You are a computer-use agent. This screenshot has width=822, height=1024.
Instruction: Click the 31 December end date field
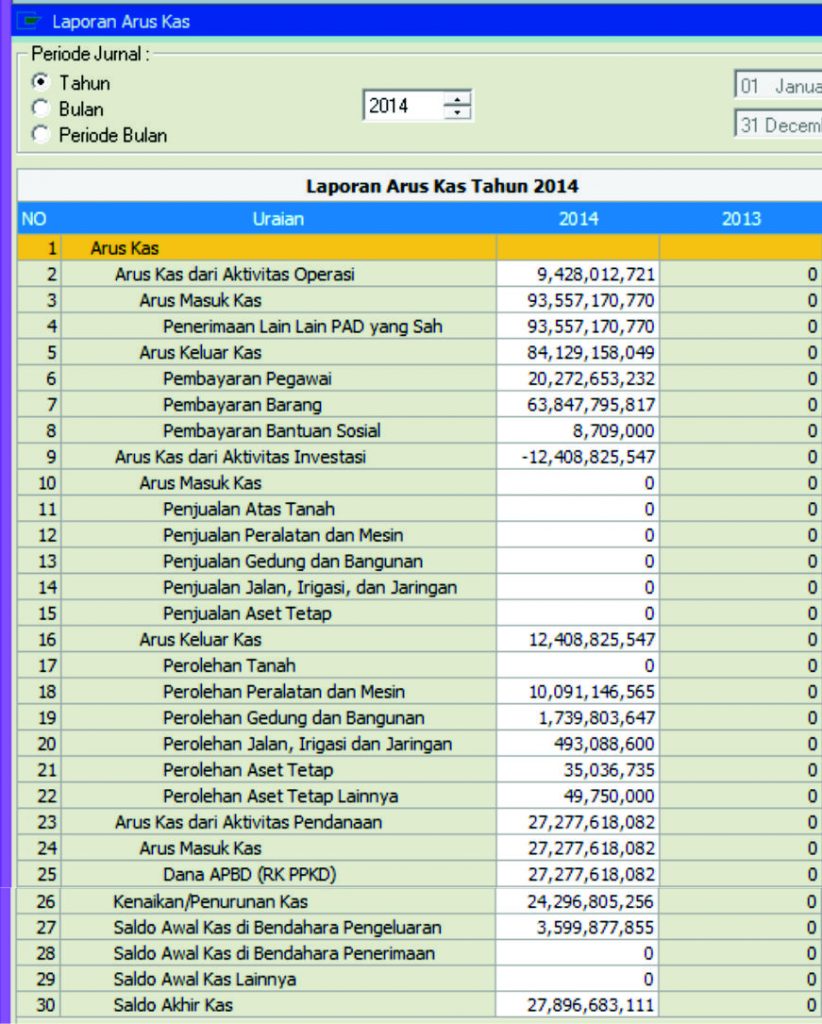[x=778, y=125]
